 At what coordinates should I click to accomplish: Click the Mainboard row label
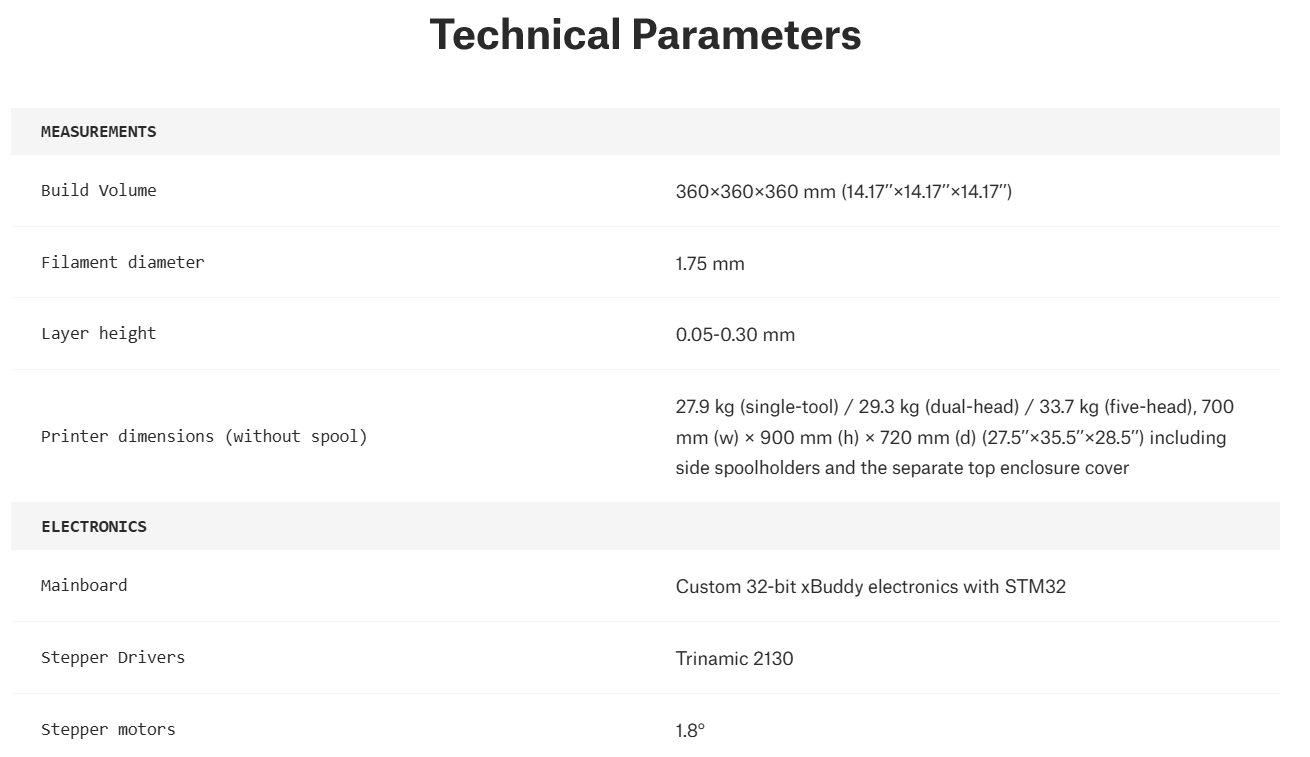(84, 585)
